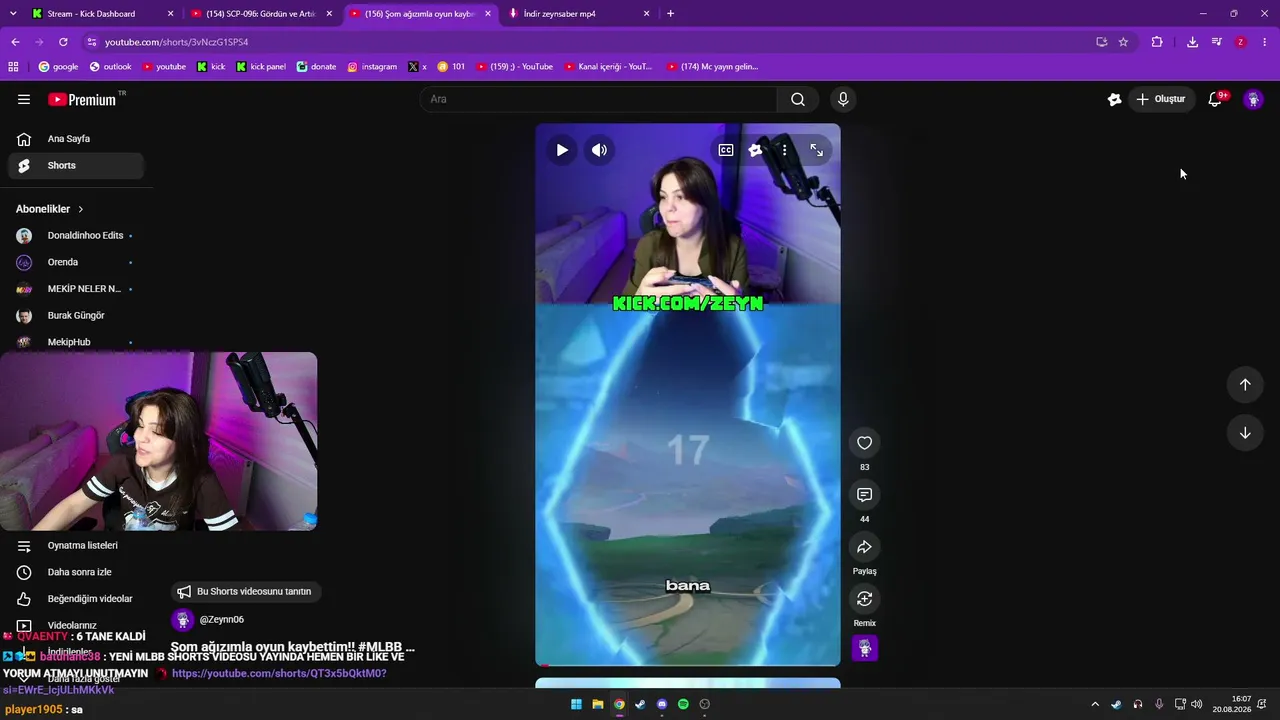Go back in browser history

15,42
